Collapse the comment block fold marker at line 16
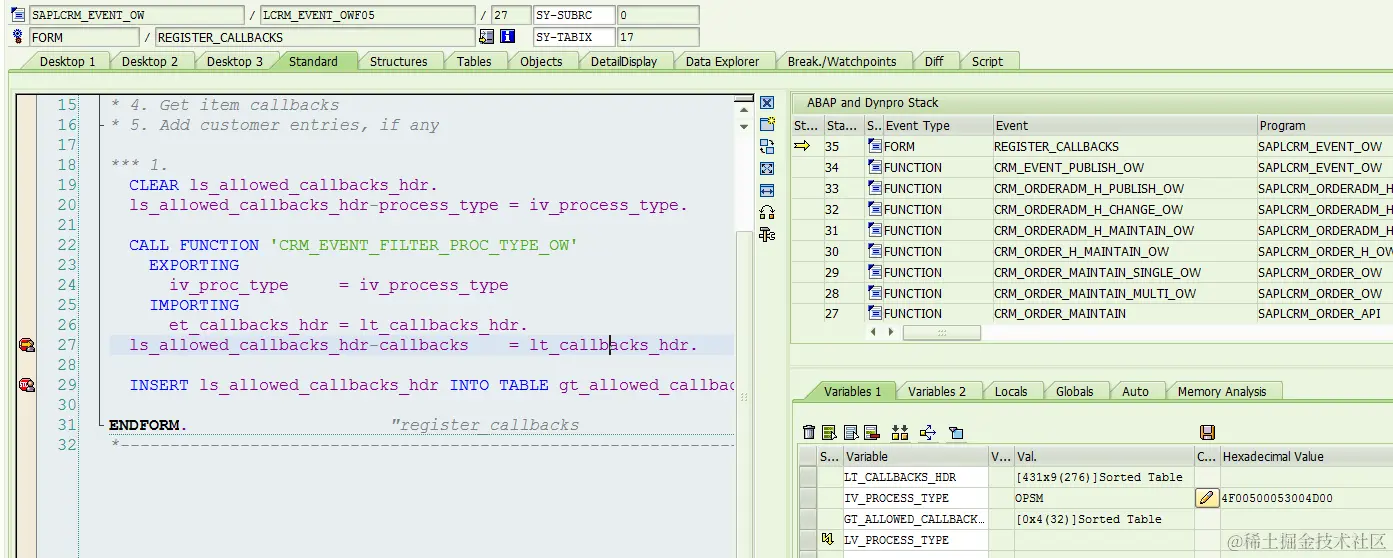The height and width of the screenshot is (558, 1393). 102,125
